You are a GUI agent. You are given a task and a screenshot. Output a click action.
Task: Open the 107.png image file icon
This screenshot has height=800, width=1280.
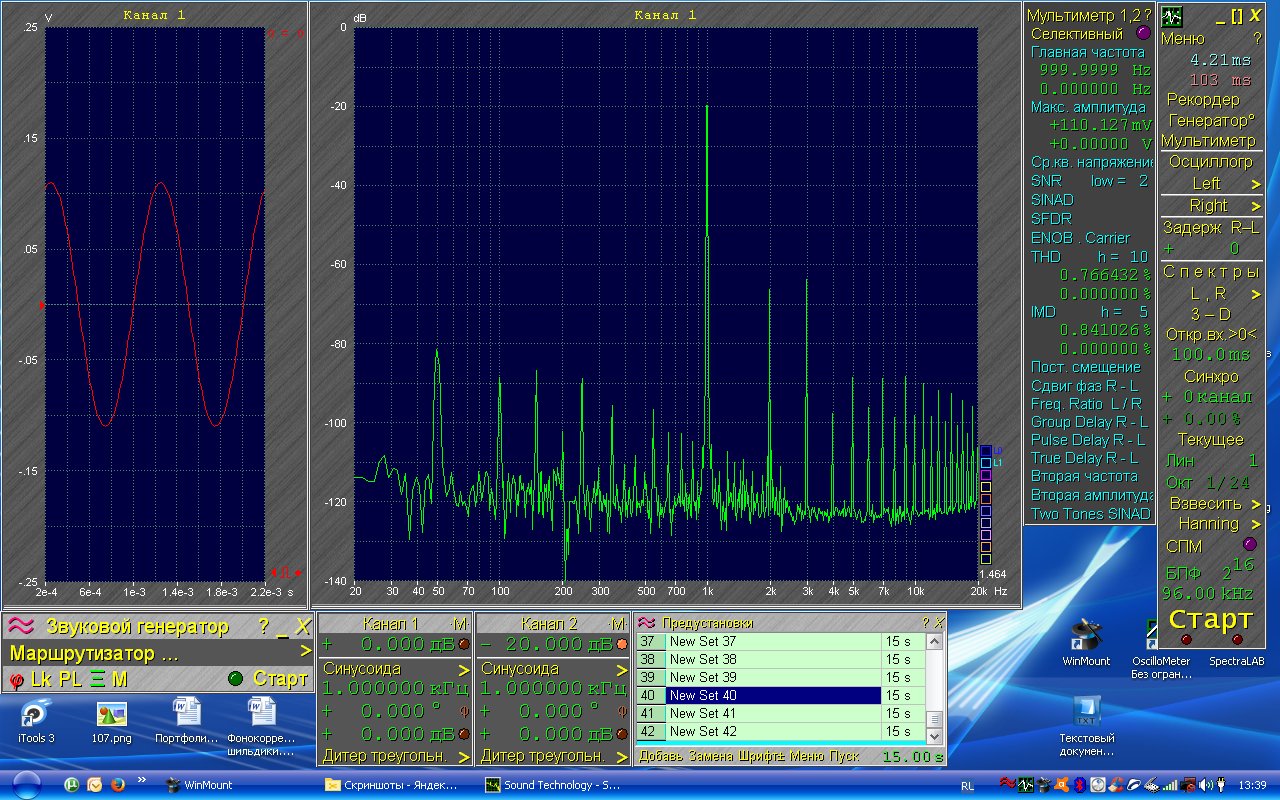point(111,714)
